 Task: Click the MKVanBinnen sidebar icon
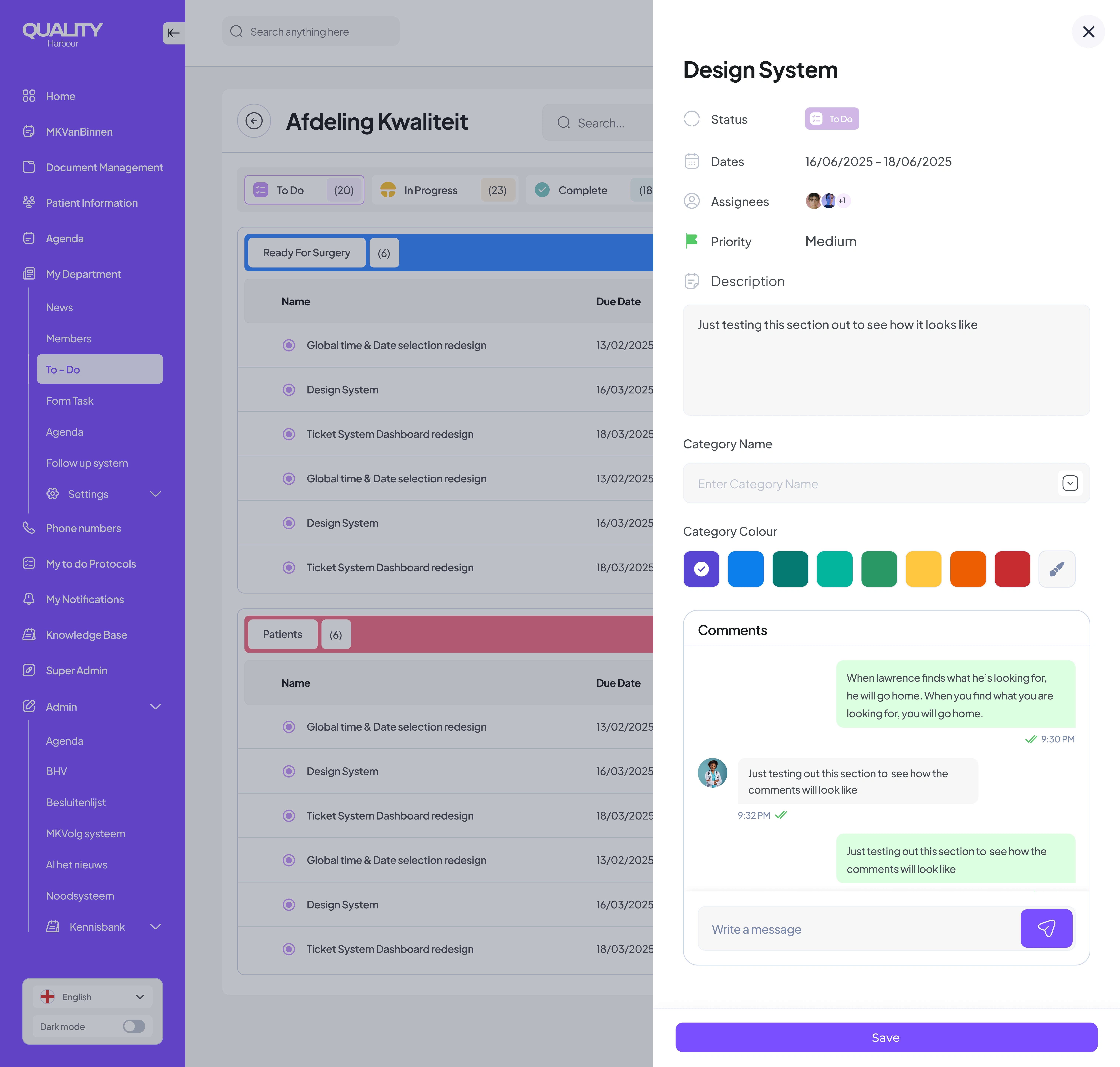point(29,131)
